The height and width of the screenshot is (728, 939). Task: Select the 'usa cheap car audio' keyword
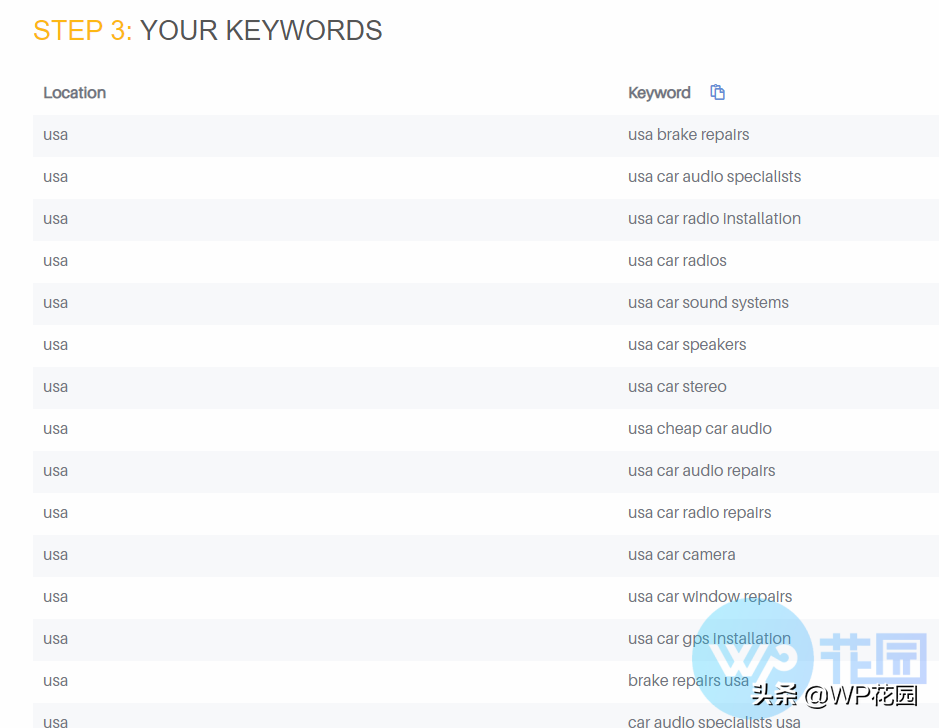[700, 429]
